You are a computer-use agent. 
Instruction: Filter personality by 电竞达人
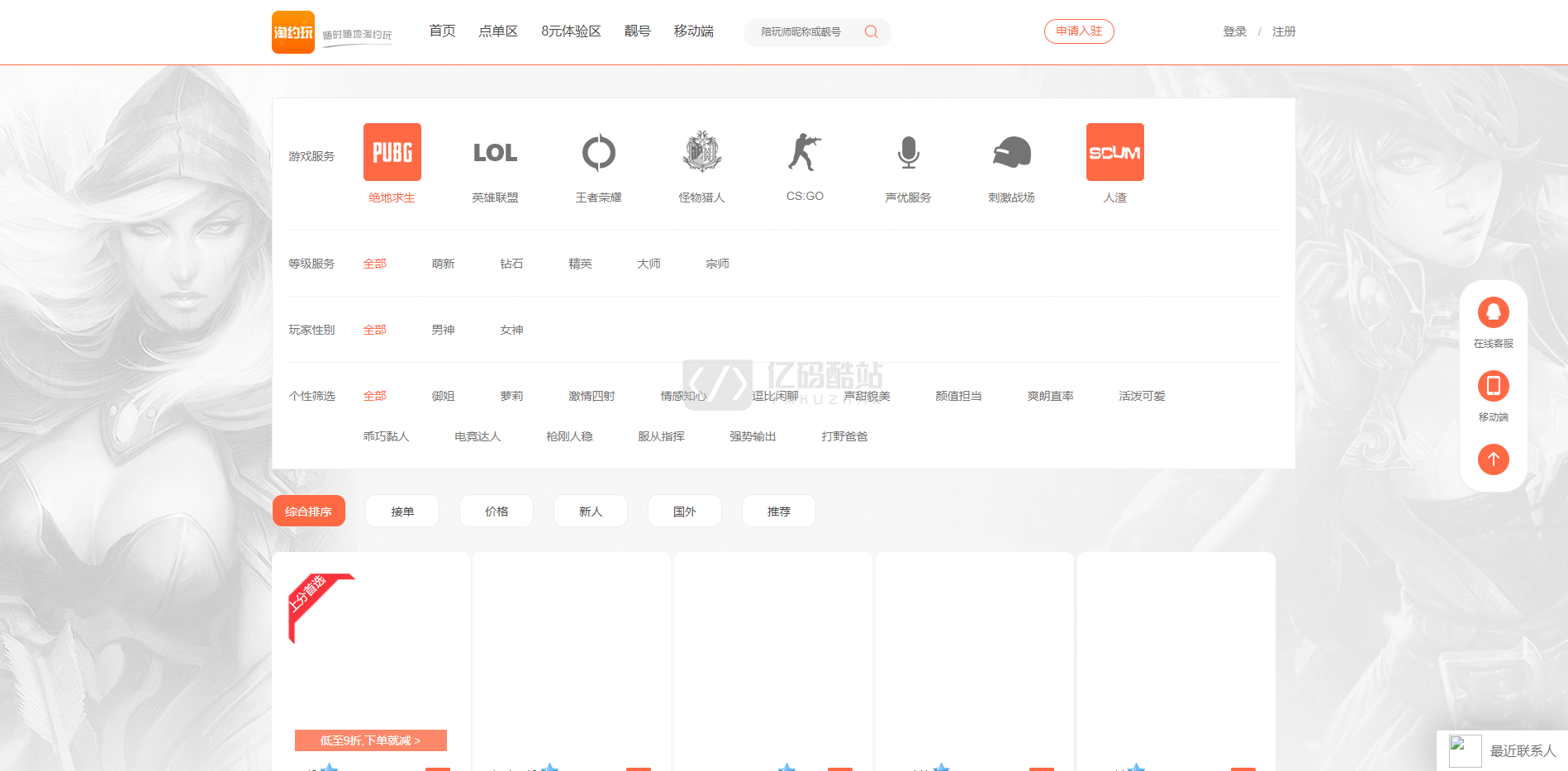[478, 436]
